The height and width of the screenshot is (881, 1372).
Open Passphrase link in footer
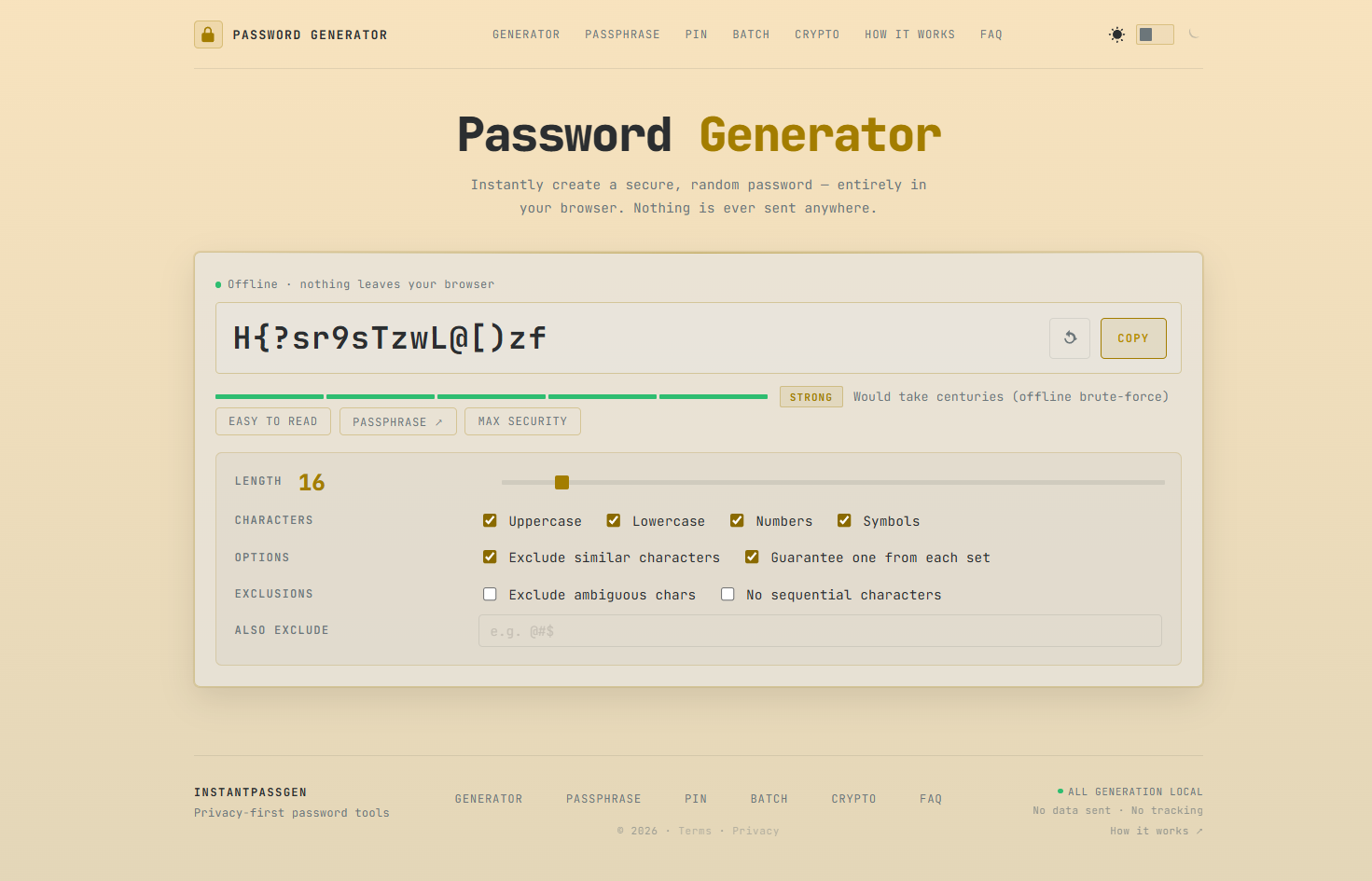coord(603,799)
